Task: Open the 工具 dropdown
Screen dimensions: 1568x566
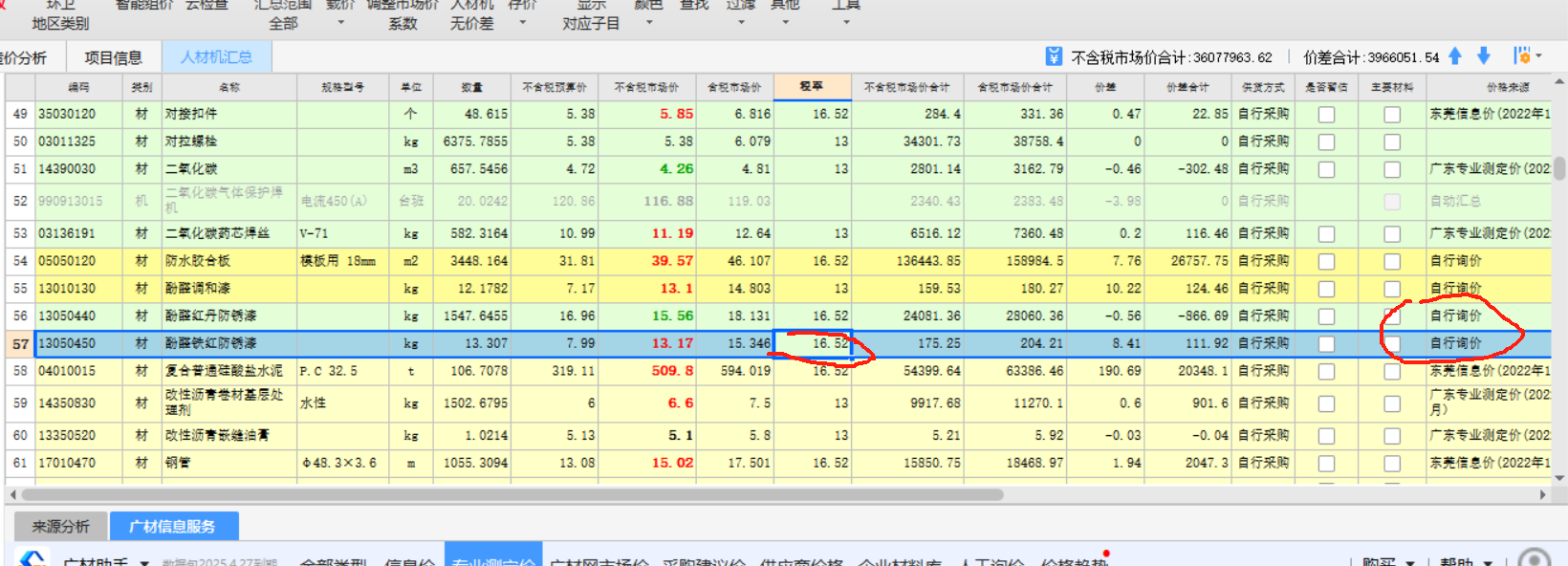Action: click(846, 22)
